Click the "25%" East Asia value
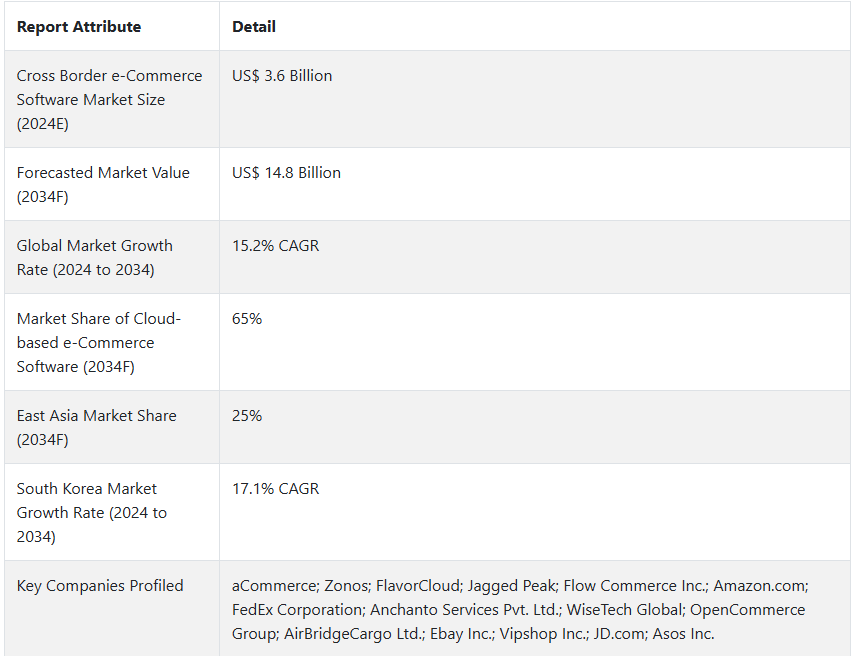 tap(247, 416)
